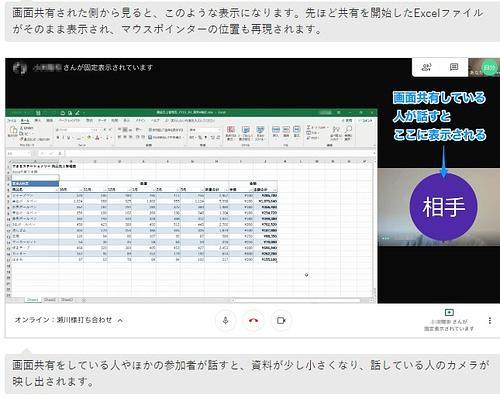Image resolution: width=500 pixels, height=398 pixels.
Task: Click the fill color bucket icon
Action: click(x=89, y=138)
